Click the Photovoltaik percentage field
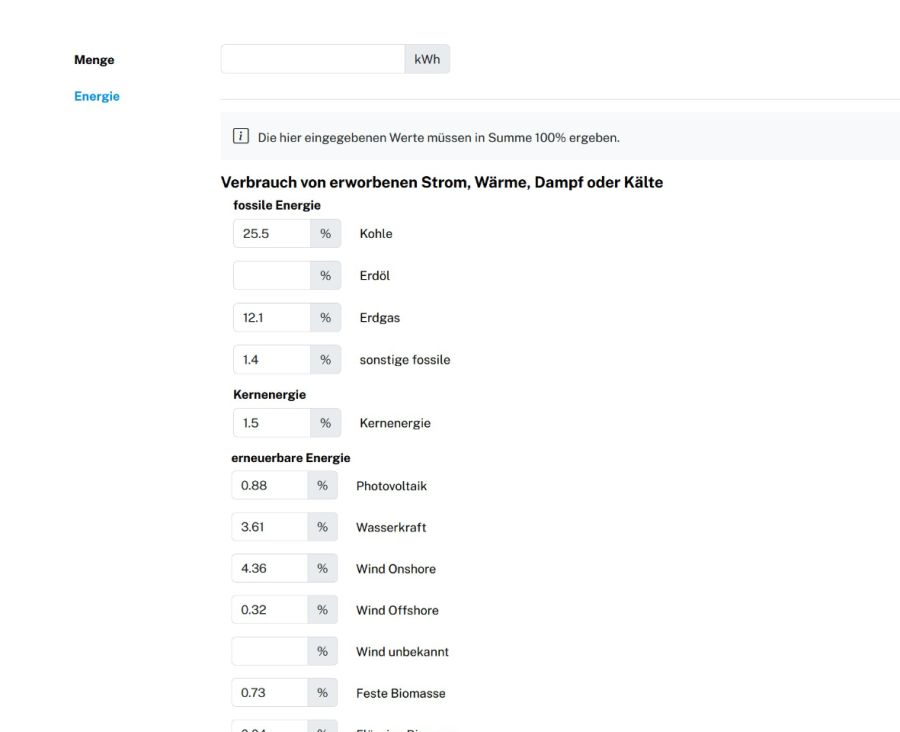The image size is (900, 732). pos(269,486)
